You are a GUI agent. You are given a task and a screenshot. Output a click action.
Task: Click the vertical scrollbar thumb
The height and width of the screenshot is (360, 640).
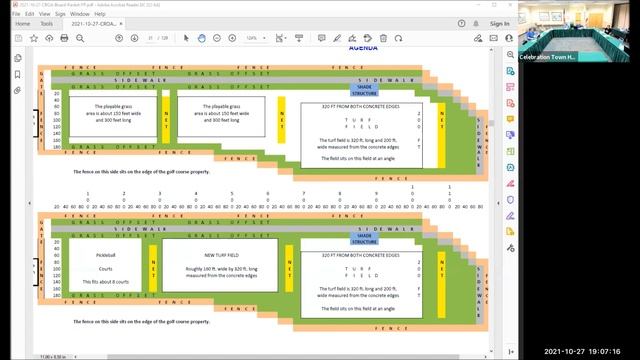(492, 123)
